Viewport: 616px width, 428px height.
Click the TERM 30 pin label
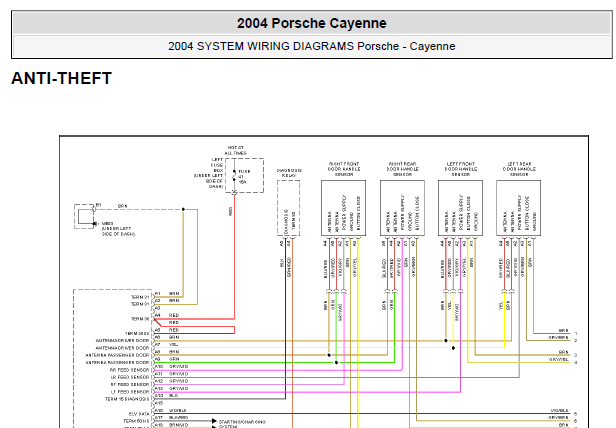[x=140, y=319]
